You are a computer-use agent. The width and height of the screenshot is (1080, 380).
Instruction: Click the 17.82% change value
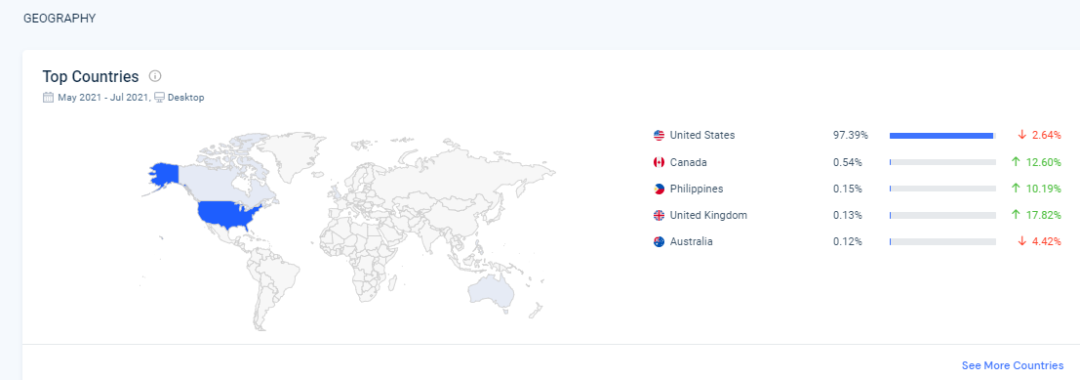pyautogui.click(x=1043, y=215)
